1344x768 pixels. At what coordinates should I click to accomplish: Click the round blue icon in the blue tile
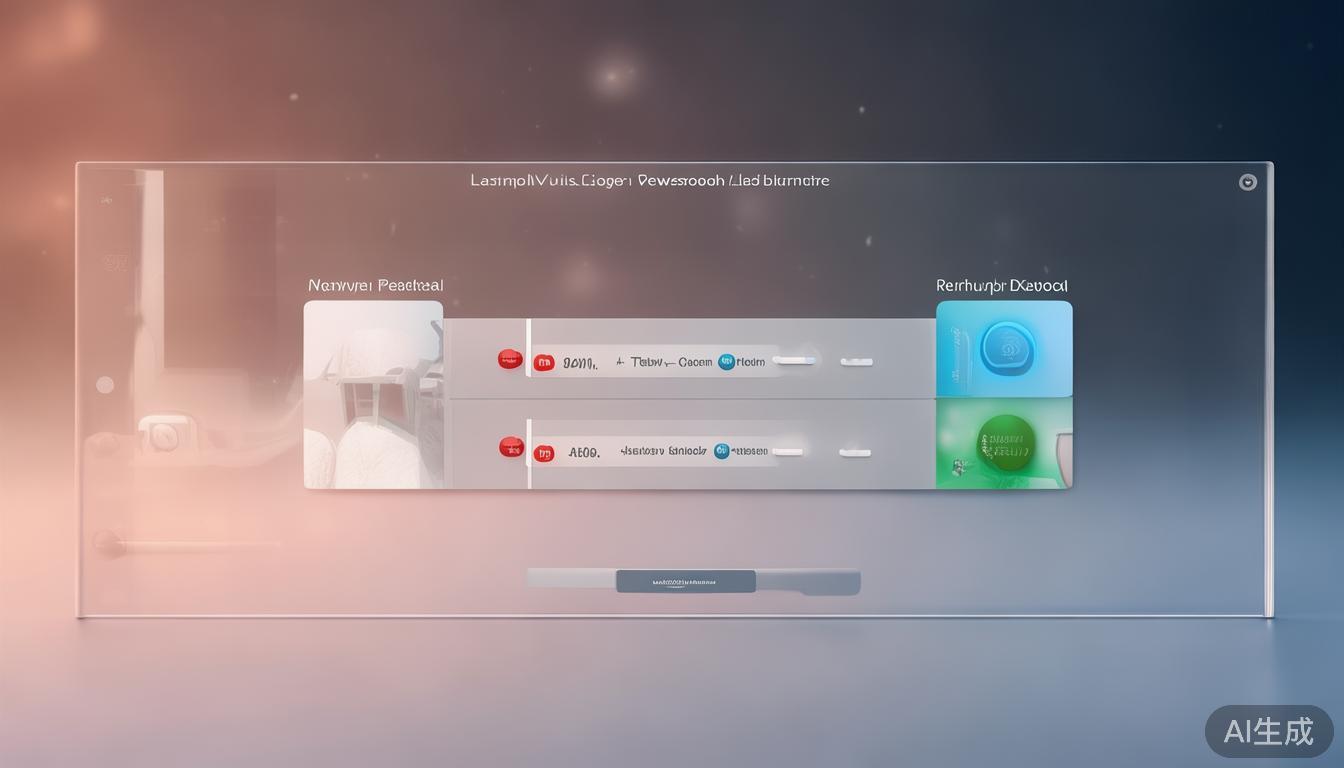pos(1004,347)
